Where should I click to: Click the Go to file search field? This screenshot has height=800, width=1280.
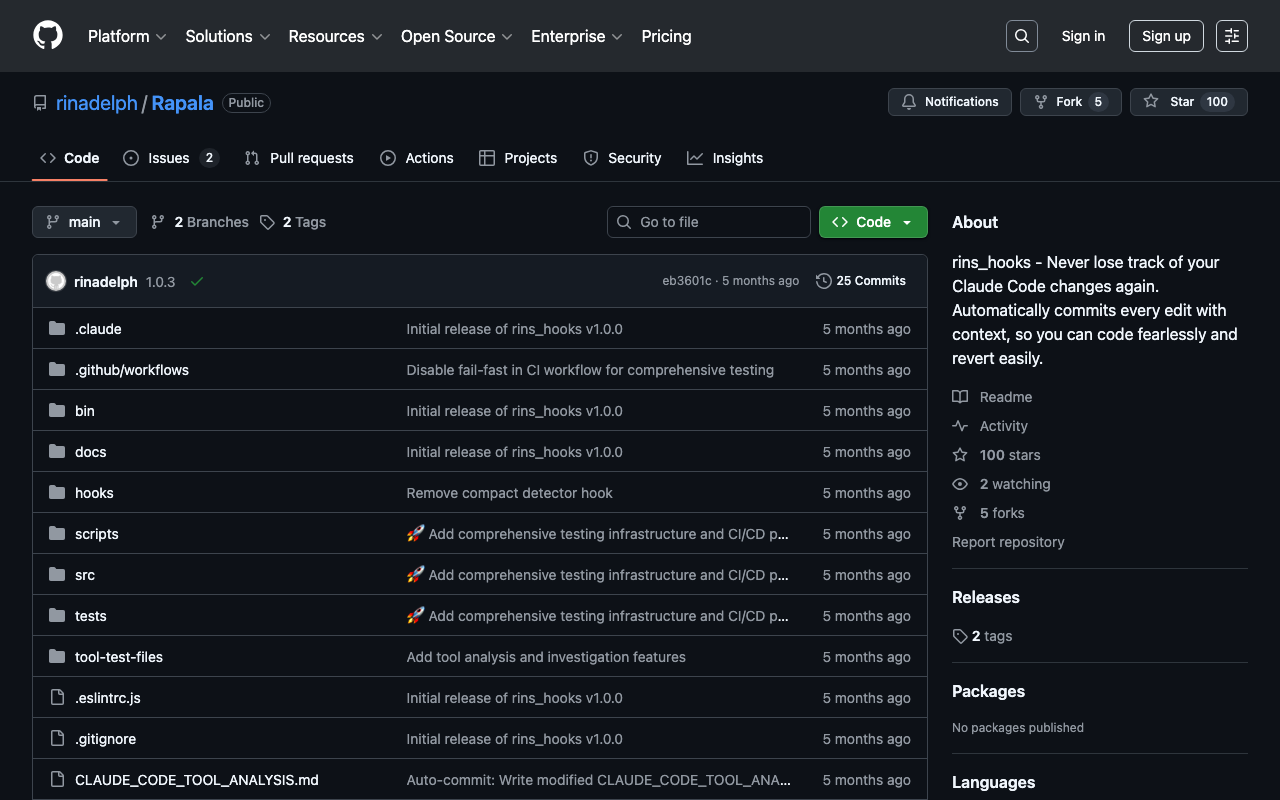[x=709, y=222]
